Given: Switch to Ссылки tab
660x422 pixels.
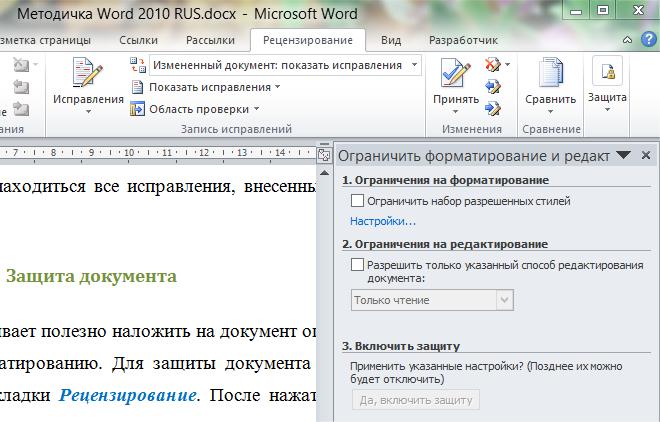Looking at the screenshot, I should [x=138, y=40].
